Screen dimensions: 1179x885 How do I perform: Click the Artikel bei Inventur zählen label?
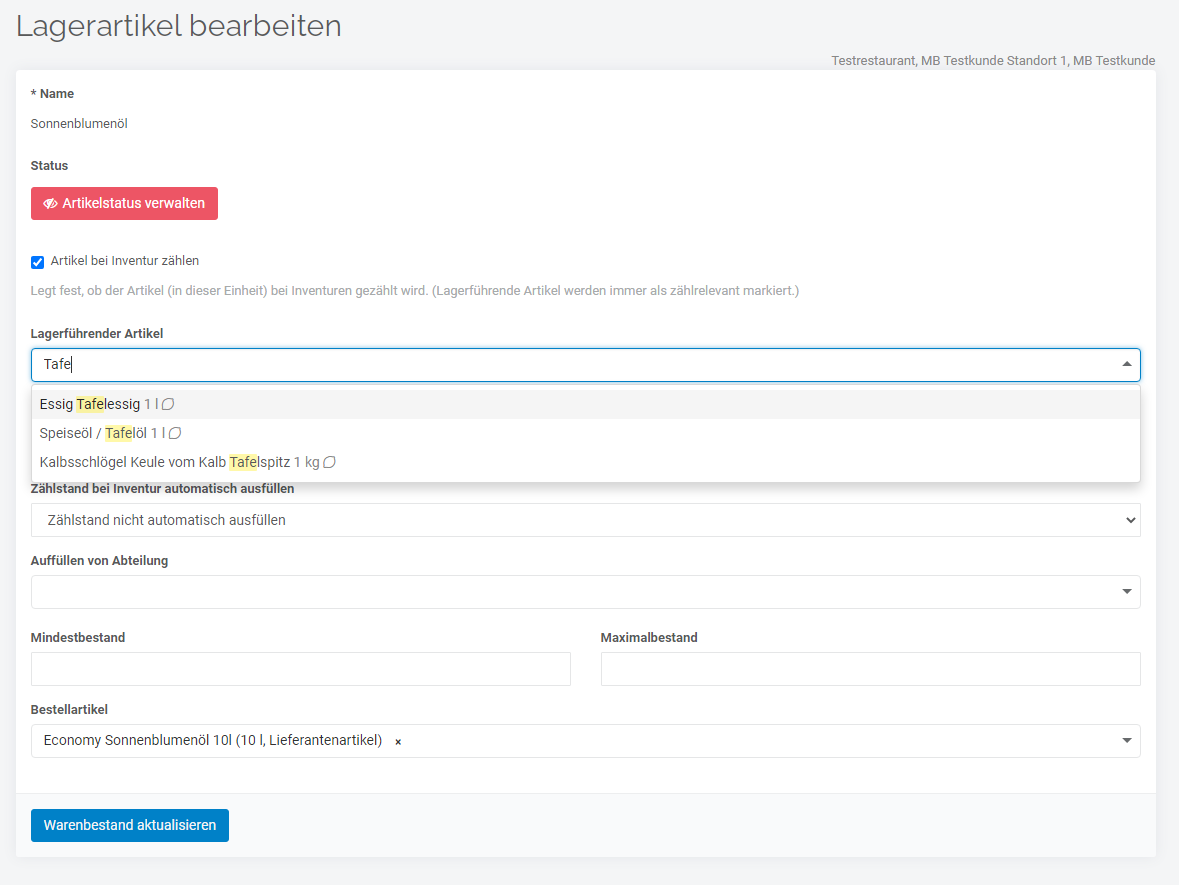pyautogui.click(x=125, y=261)
